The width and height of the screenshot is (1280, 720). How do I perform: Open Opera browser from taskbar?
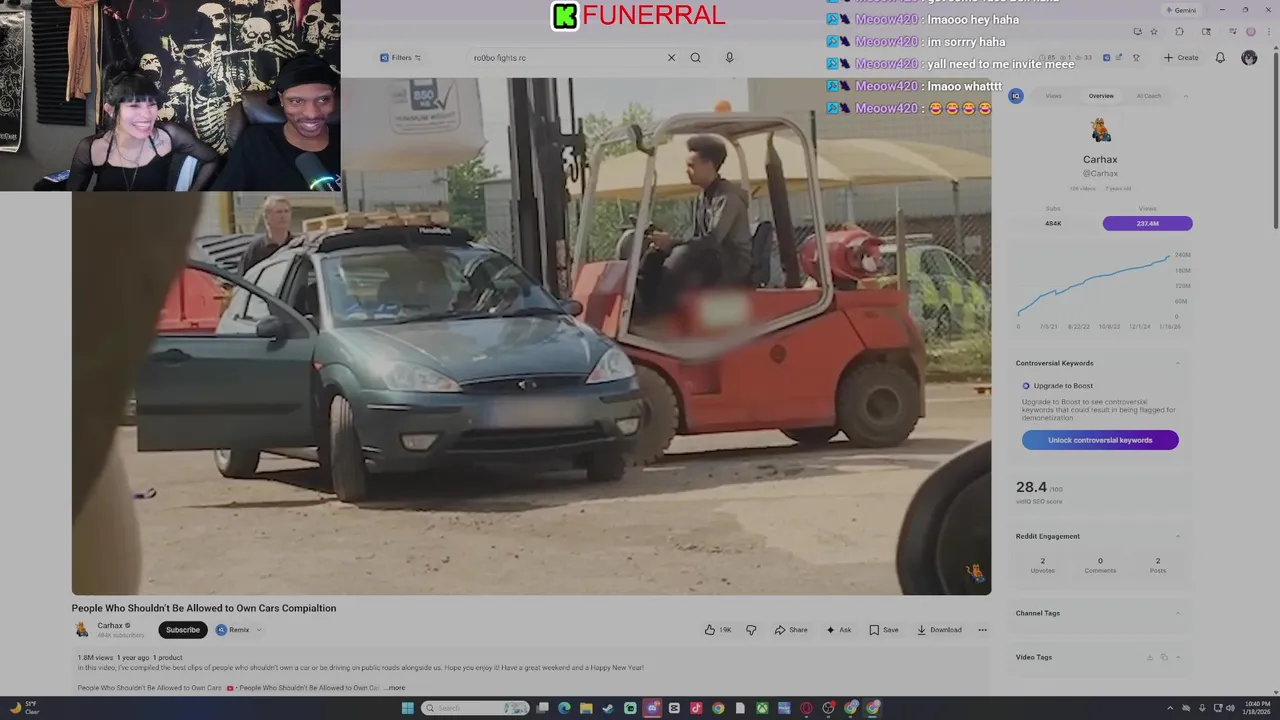(806, 708)
